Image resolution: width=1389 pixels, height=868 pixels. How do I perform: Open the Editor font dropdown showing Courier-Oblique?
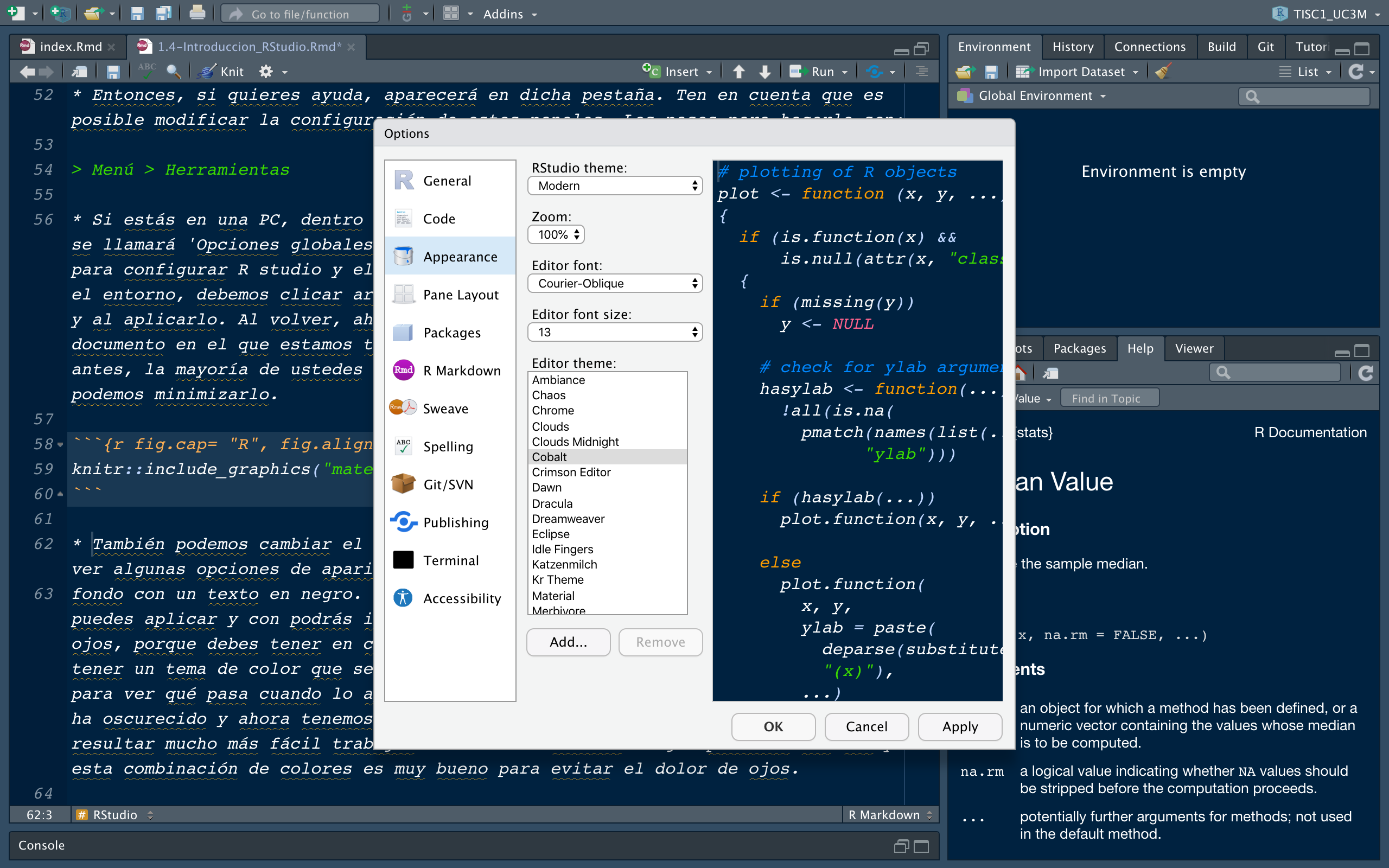[x=615, y=283]
